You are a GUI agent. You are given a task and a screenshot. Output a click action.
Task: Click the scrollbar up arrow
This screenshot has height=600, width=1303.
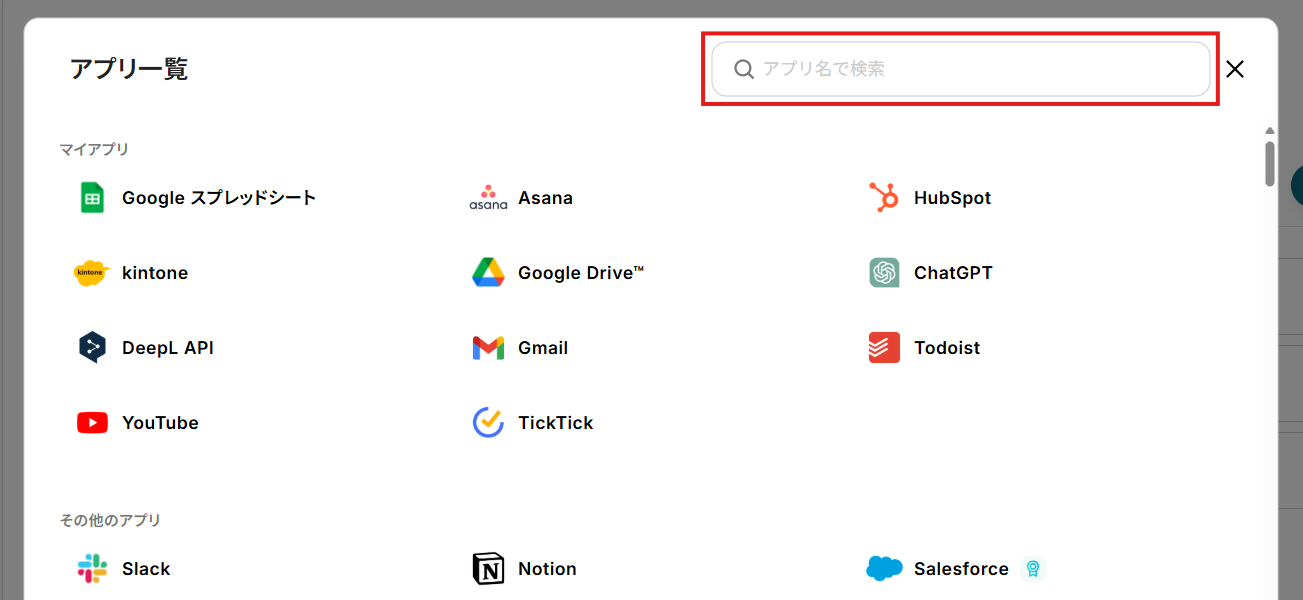pos(1270,131)
